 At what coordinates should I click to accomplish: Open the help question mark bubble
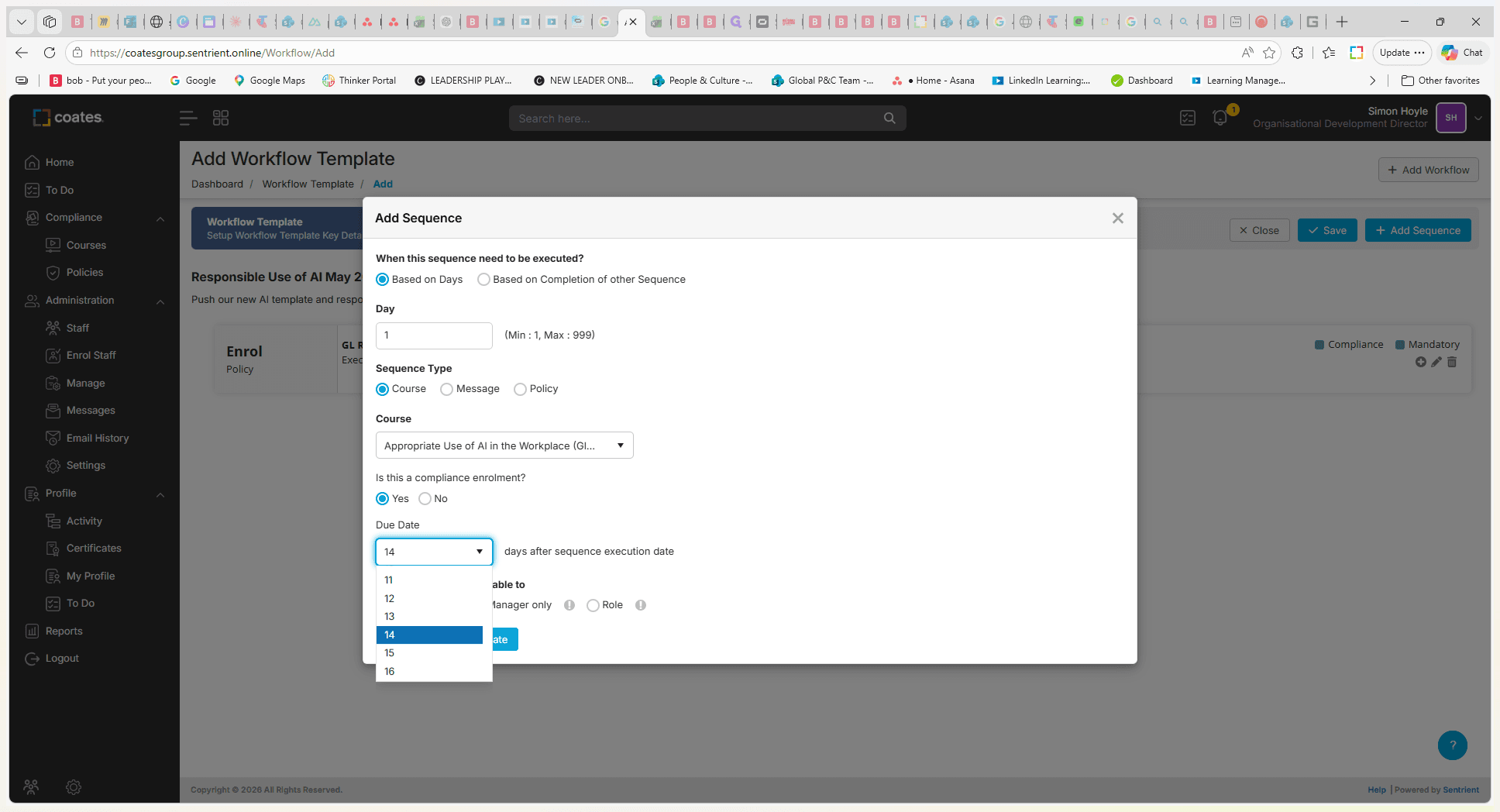coord(1453,745)
